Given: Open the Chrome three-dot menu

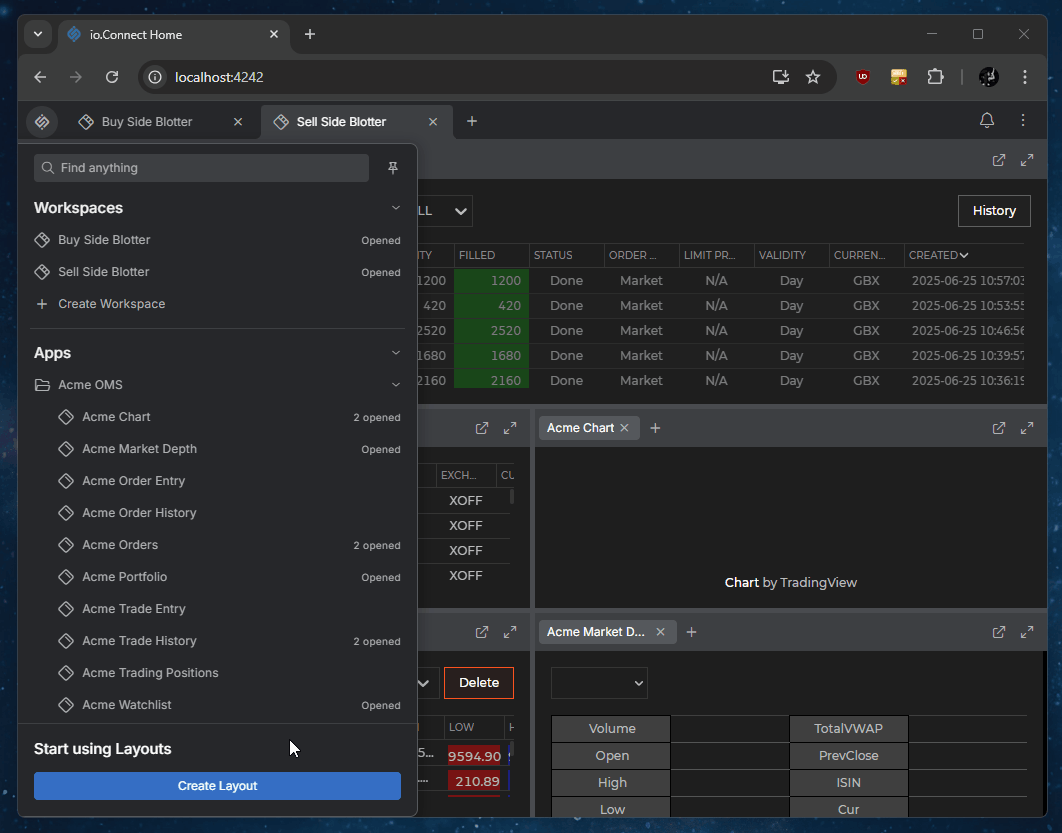Looking at the screenshot, I should click(x=1025, y=77).
